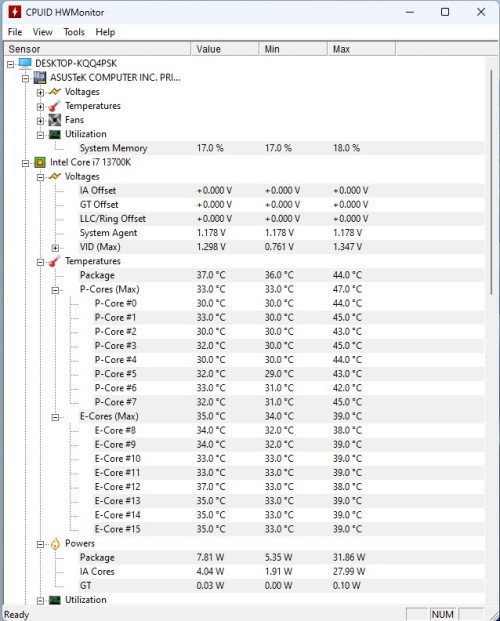Screen dimensions: 500x621
Task: Select the E-Core #15 row
Action: [x=288, y=529]
